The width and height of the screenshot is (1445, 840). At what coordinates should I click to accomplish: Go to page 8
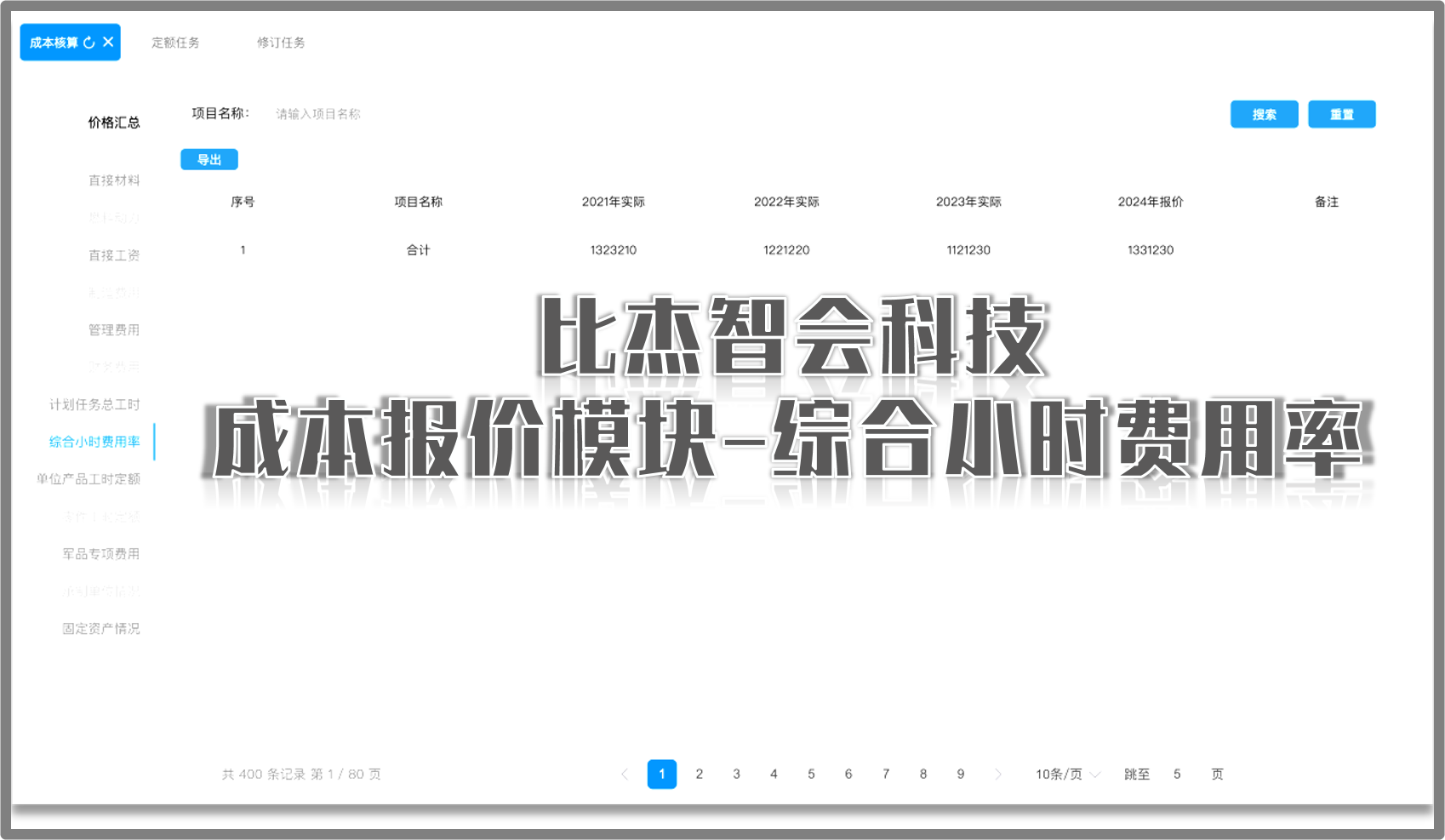[x=923, y=774]
